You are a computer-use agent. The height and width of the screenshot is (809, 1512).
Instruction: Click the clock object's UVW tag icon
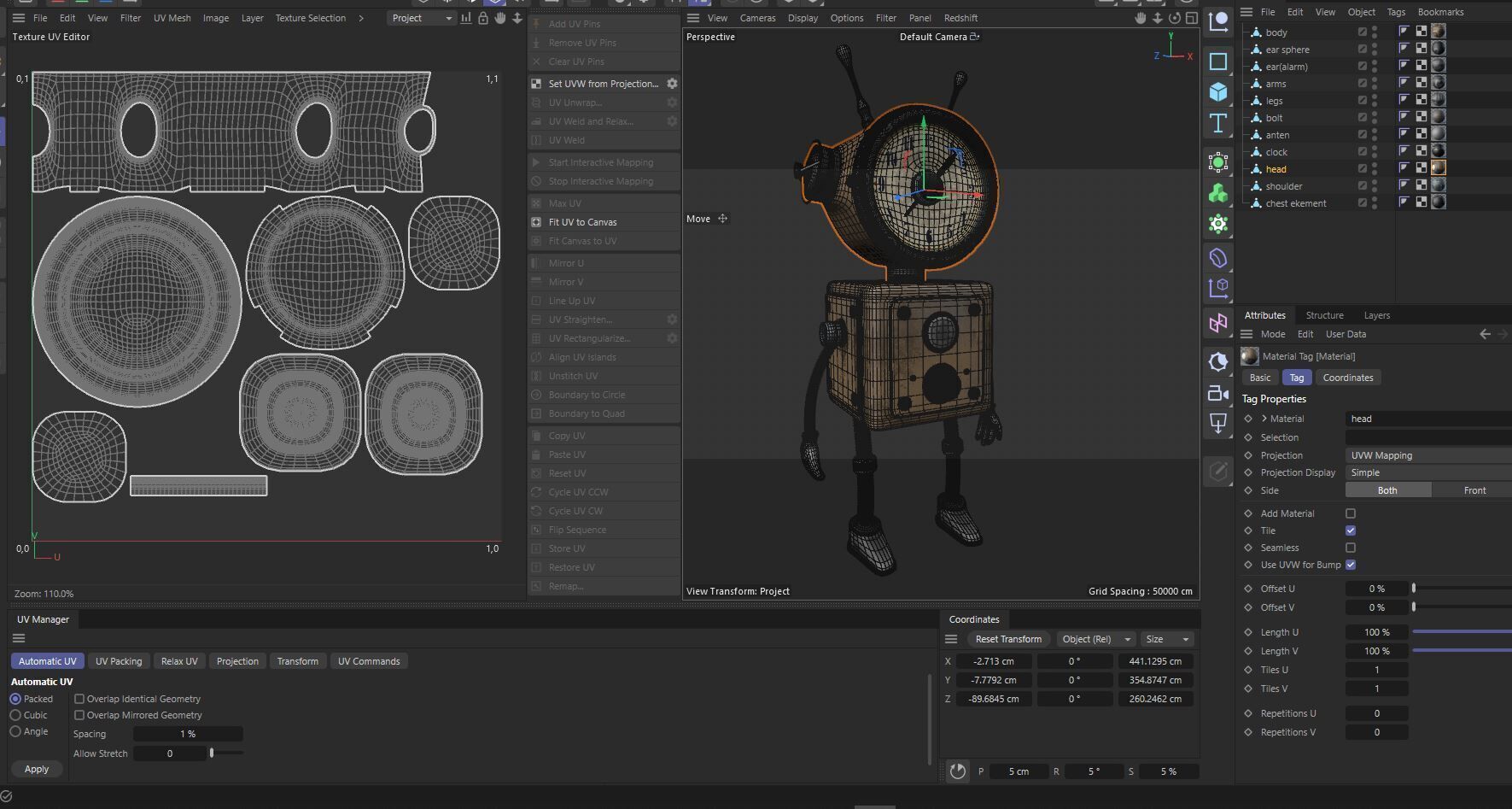pyautogui.click(x=1422, y=151)
